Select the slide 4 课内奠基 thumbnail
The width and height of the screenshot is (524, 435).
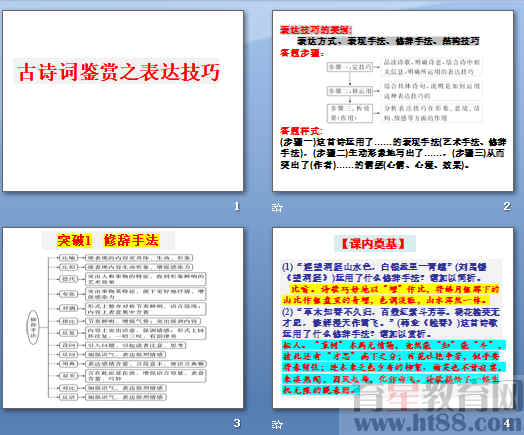pyautogui.click(x=393, y=318)
